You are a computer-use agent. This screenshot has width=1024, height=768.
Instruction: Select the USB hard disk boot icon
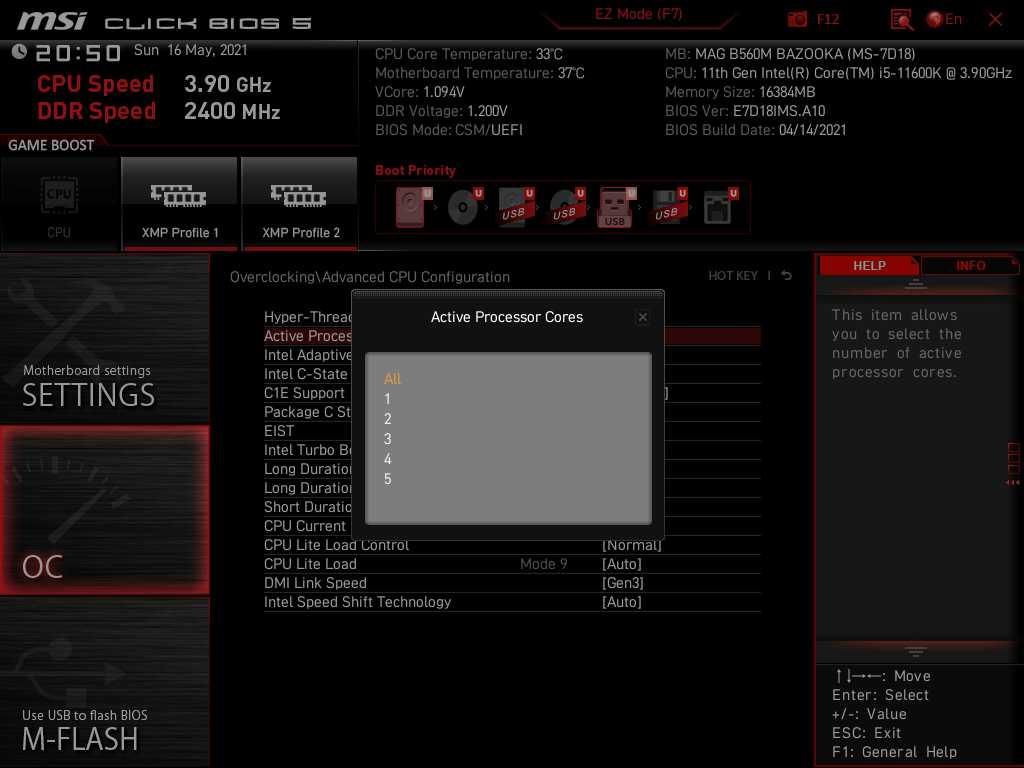pyautogui.click(x=515, y=207)
